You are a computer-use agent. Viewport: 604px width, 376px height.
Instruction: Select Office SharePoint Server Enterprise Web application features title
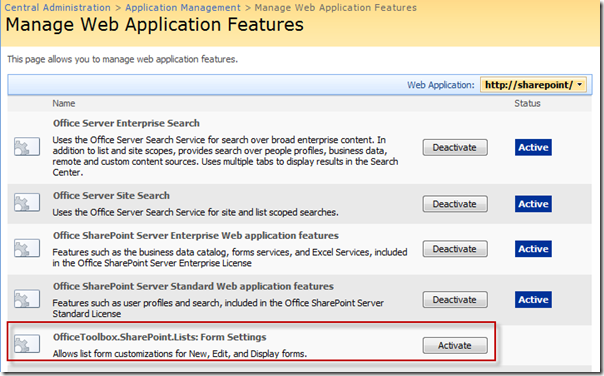(x=196, y=236)
